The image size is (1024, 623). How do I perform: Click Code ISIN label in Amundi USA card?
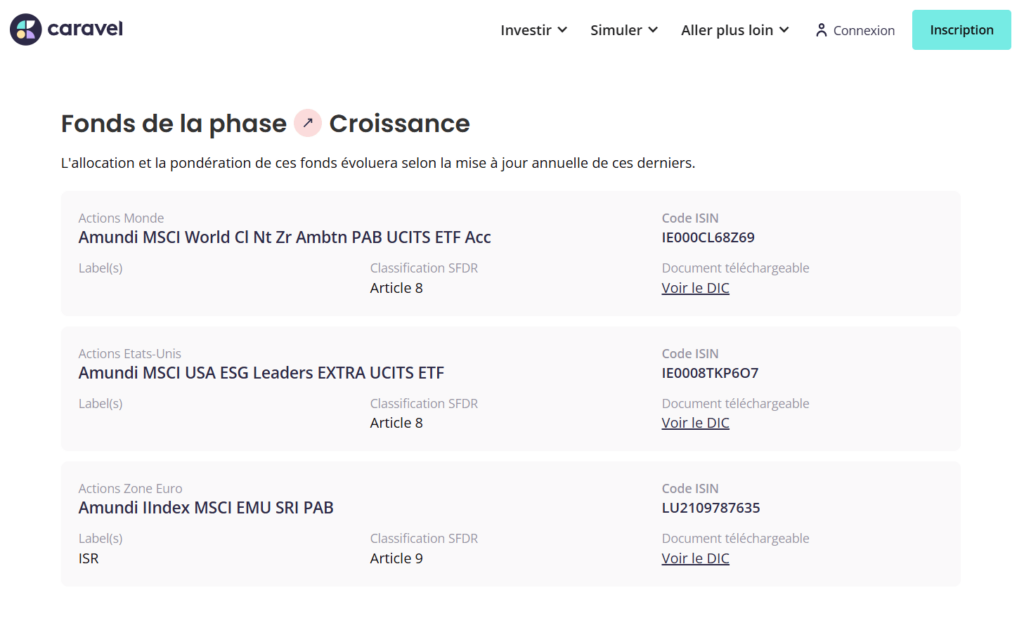pos(690,353)
